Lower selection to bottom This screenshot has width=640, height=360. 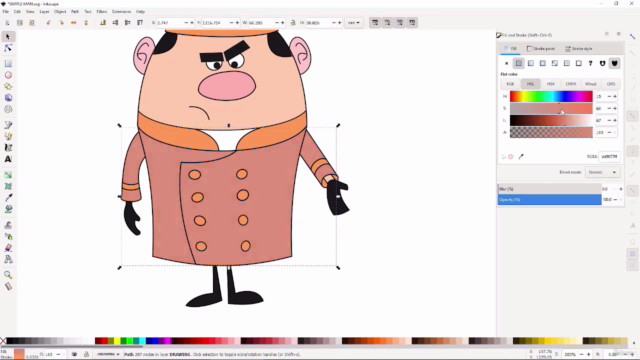pos(103,23)
